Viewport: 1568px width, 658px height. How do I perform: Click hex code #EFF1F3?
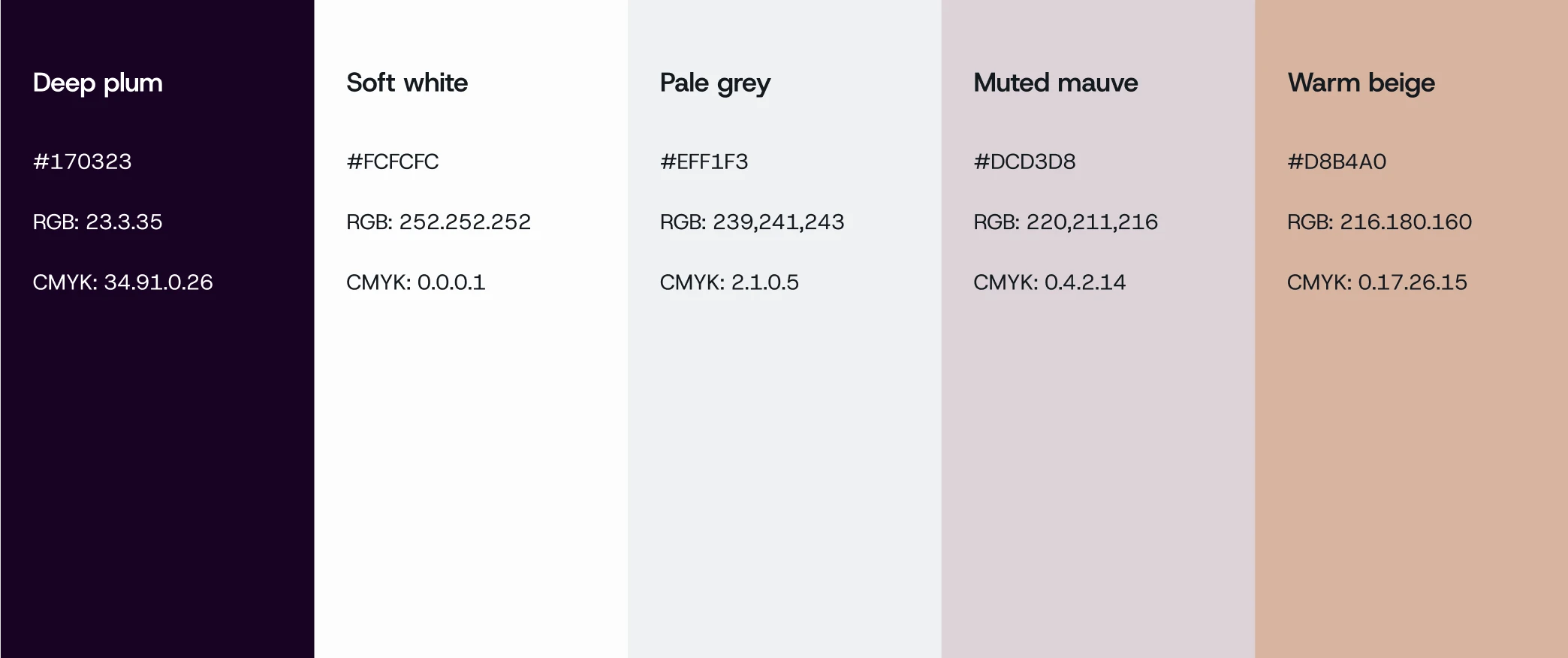point(704,161)
